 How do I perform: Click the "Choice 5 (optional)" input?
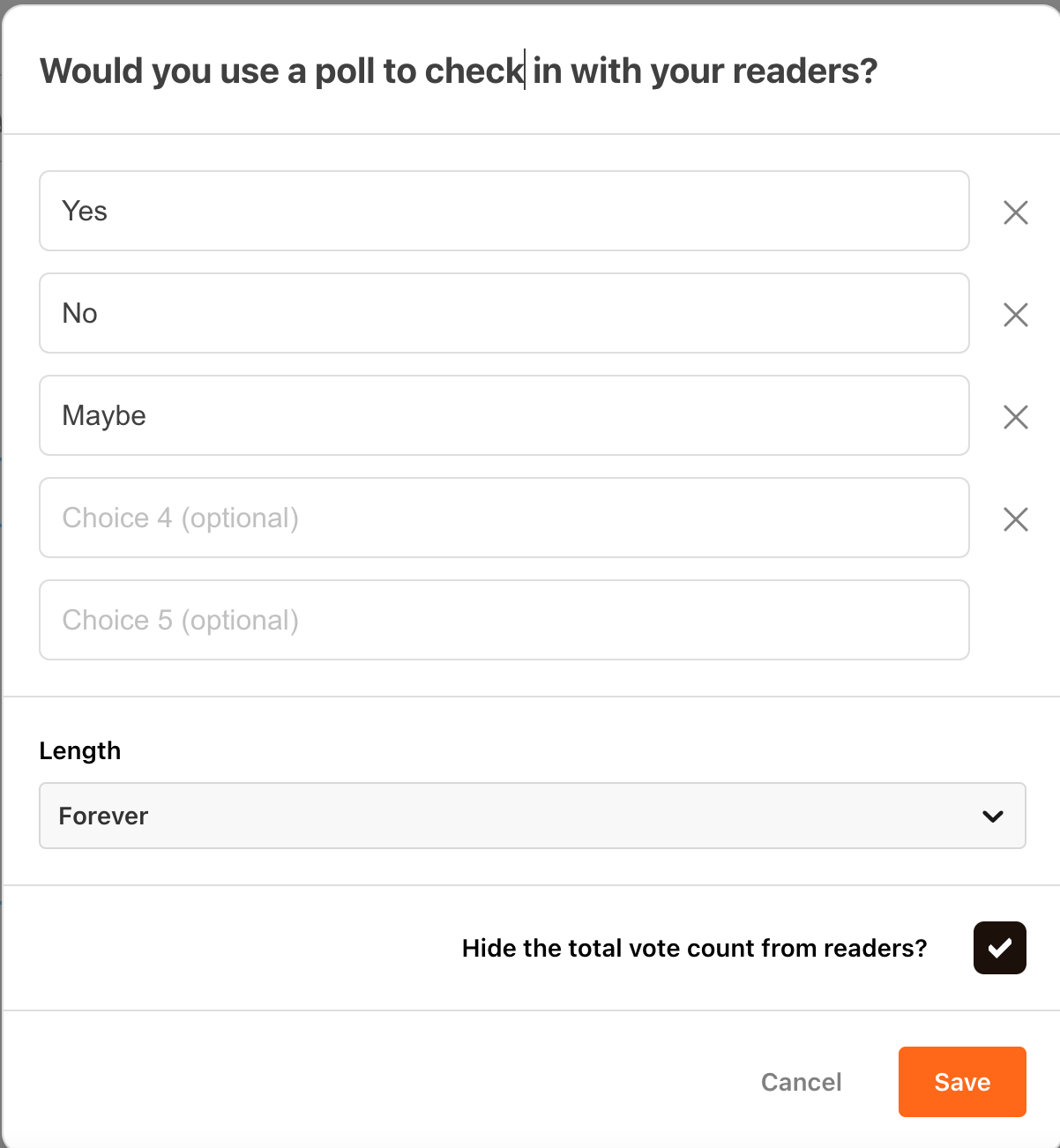(504, 620)
